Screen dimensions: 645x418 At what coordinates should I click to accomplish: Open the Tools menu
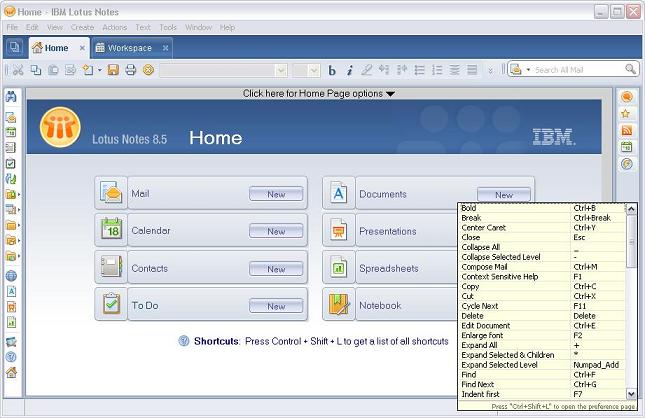[x=168, y=28]
